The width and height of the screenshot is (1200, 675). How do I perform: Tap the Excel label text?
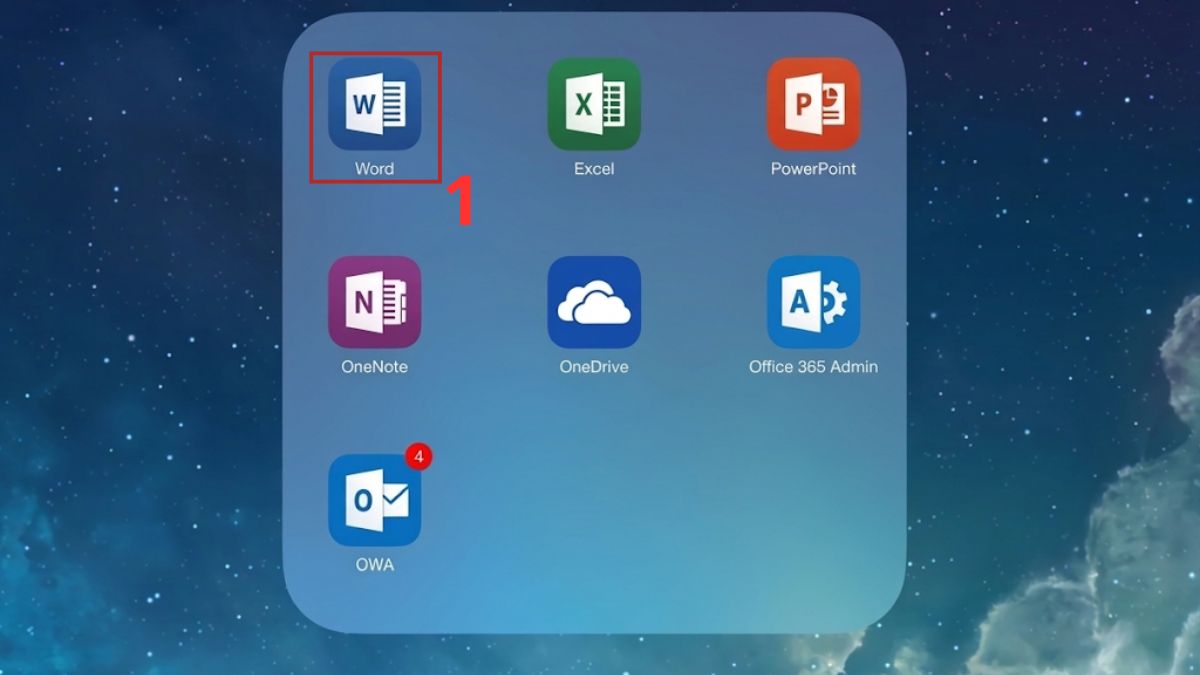(x=594, y=168)
